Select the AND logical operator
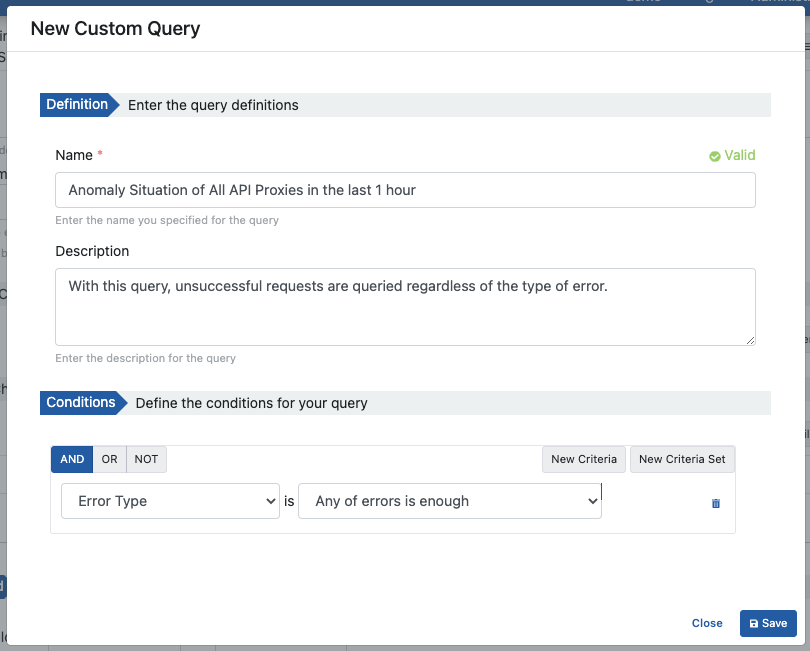 (x=72, y=459)
